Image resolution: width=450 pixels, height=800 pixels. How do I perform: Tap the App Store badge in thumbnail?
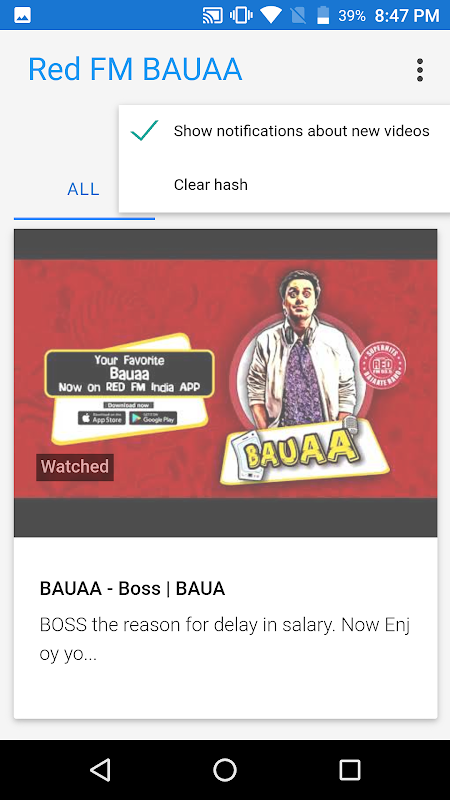click(101, 418)
